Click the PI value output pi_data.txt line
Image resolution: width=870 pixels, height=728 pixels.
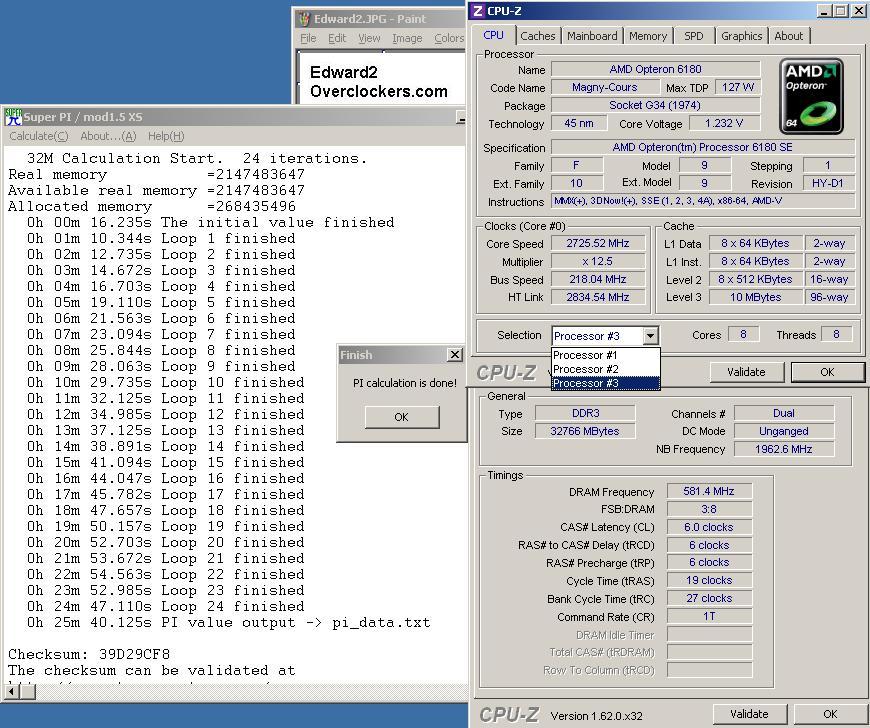(x=229, y=623)
